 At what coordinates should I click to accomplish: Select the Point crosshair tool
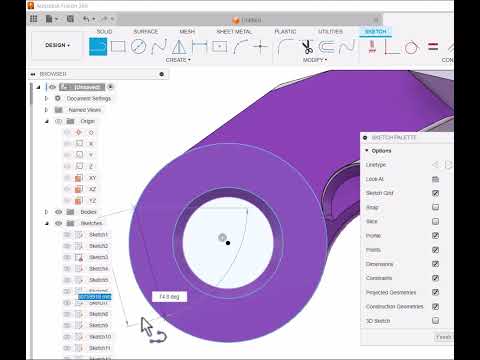pyautogui.click(x=261, y=47)
